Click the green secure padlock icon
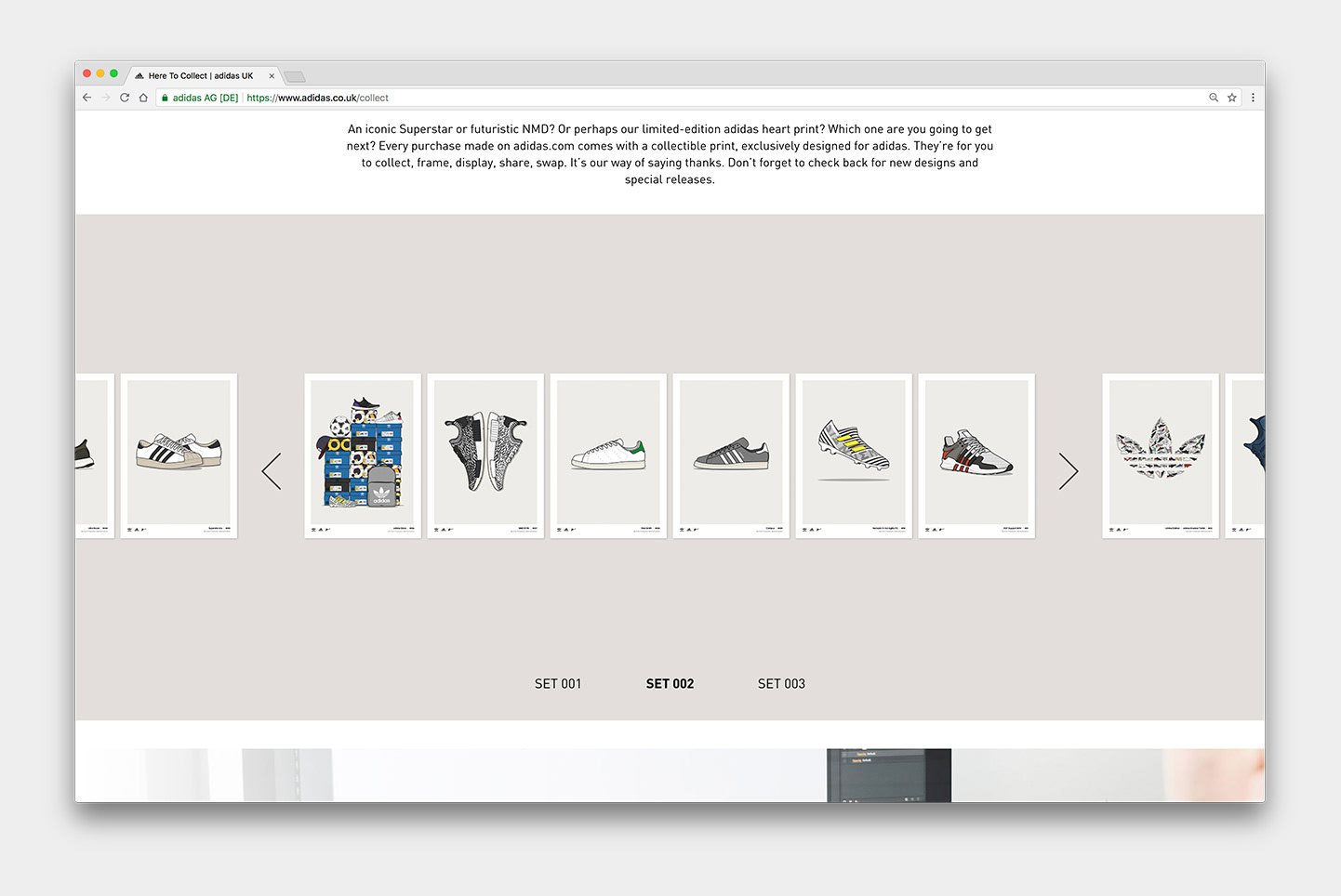 tap(165, 98)
